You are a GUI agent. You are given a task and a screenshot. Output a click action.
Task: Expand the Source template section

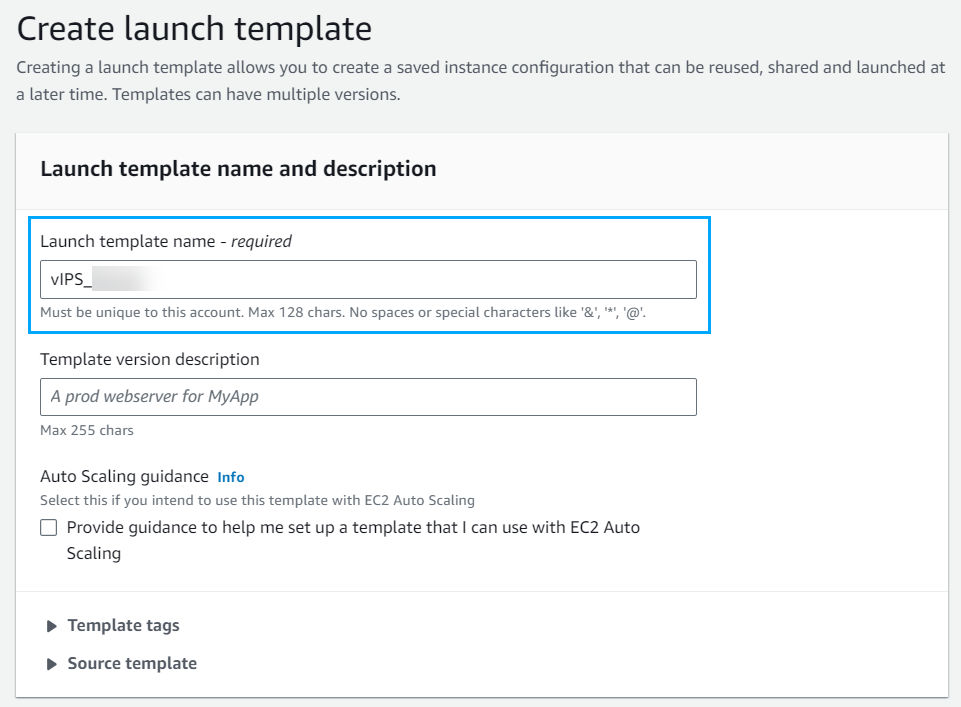pos(122,664)
